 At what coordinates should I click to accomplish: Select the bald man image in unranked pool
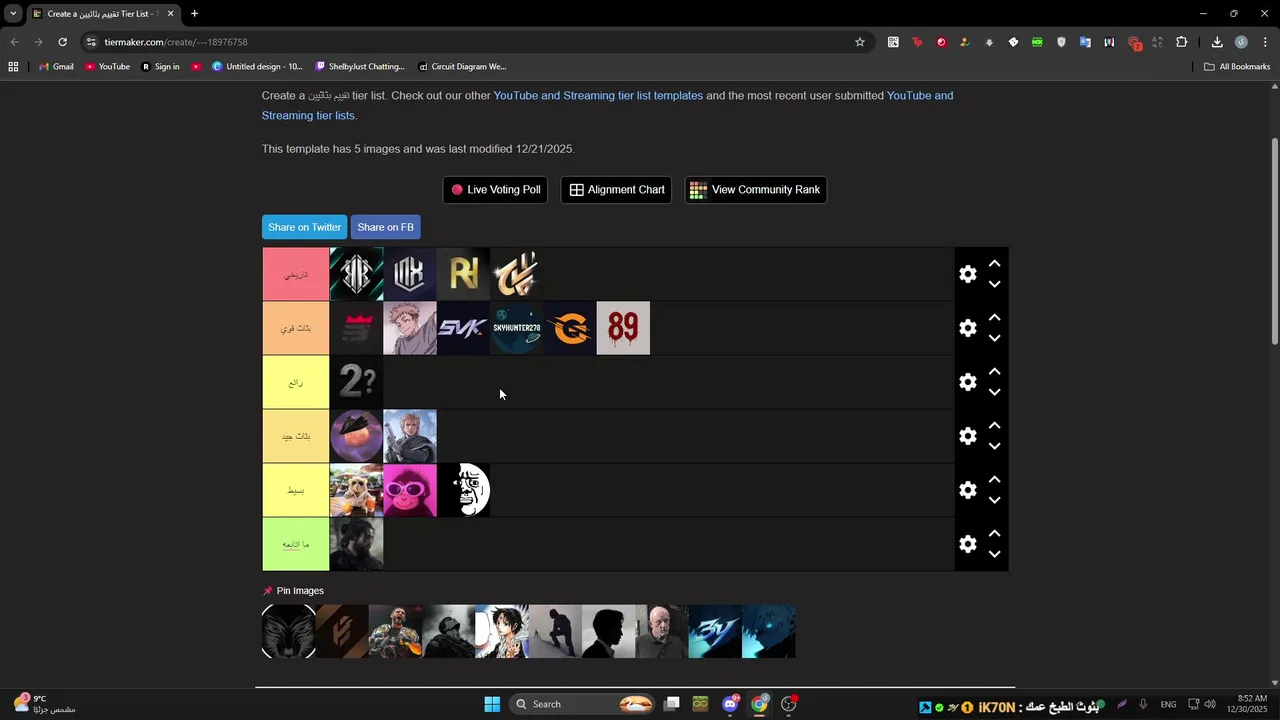click(662, 631)
